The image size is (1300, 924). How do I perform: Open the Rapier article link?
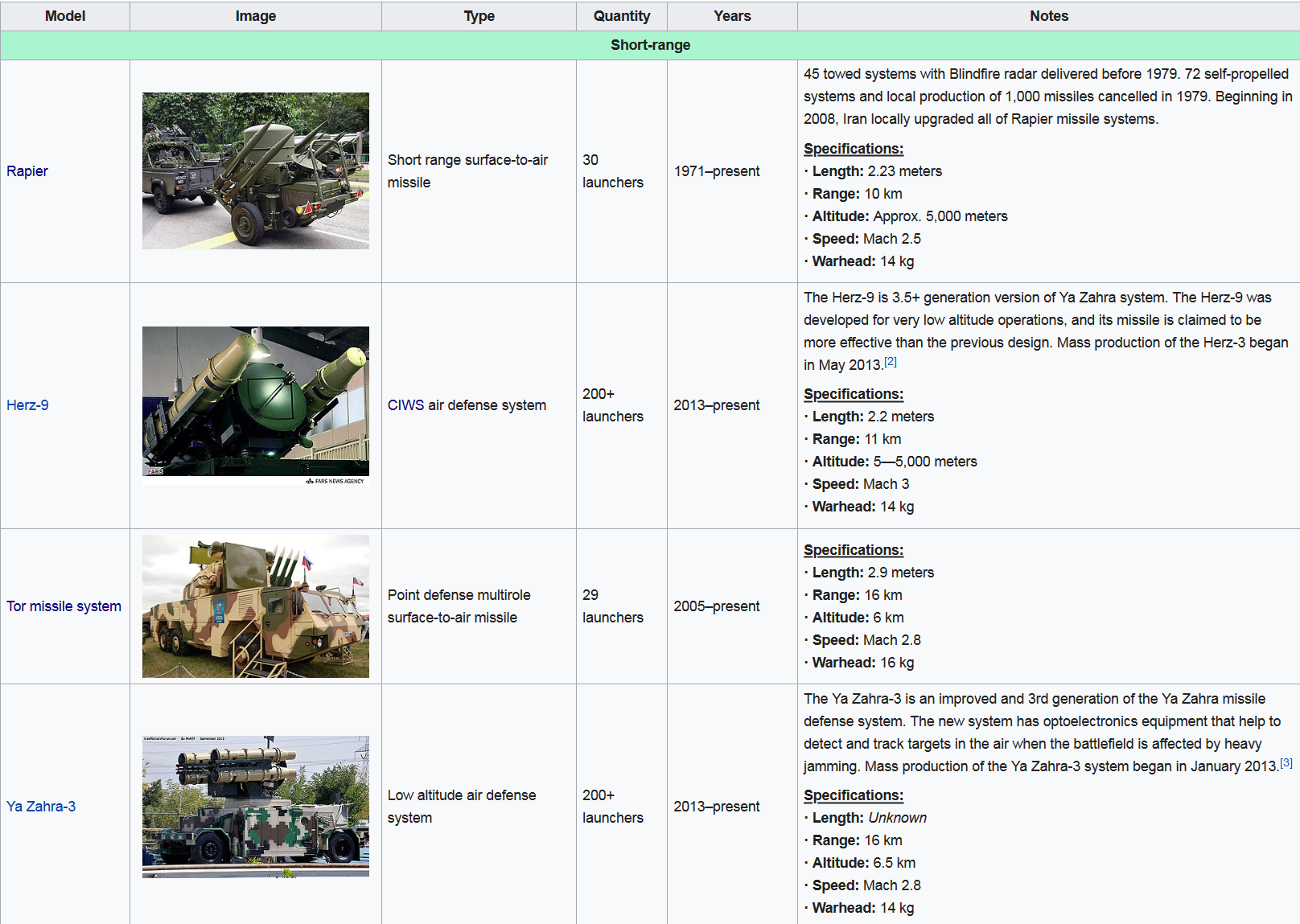(27, 171)
